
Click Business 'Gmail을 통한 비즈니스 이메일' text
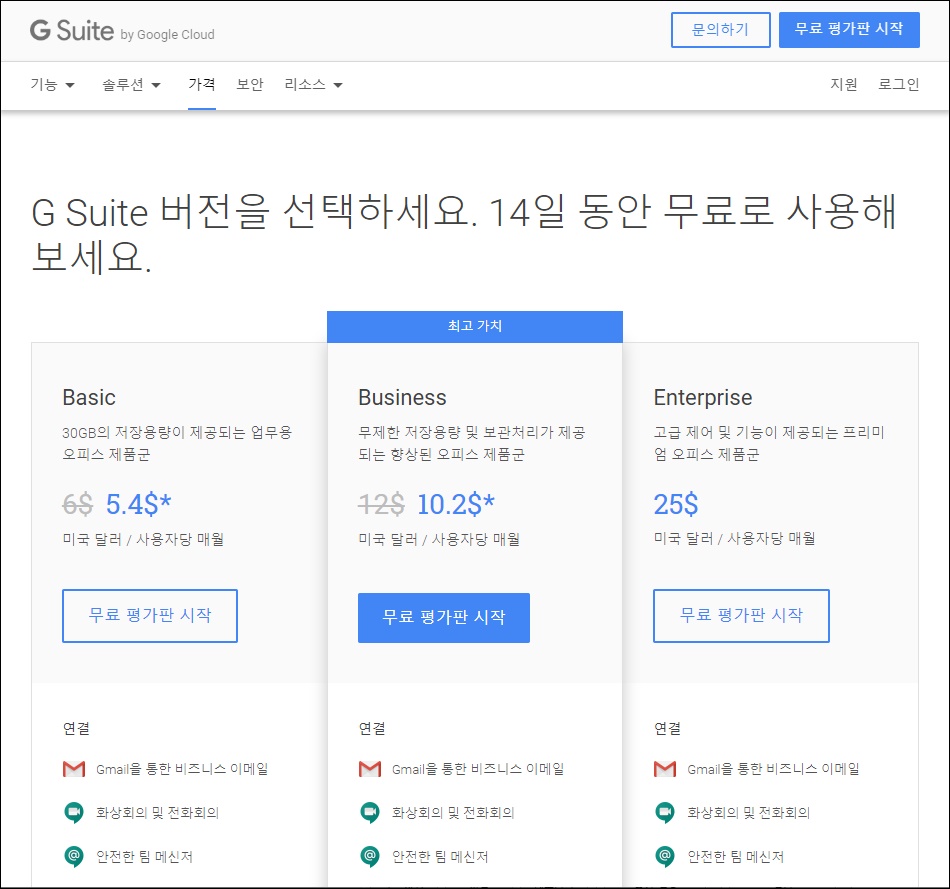(x=478, y=769)
